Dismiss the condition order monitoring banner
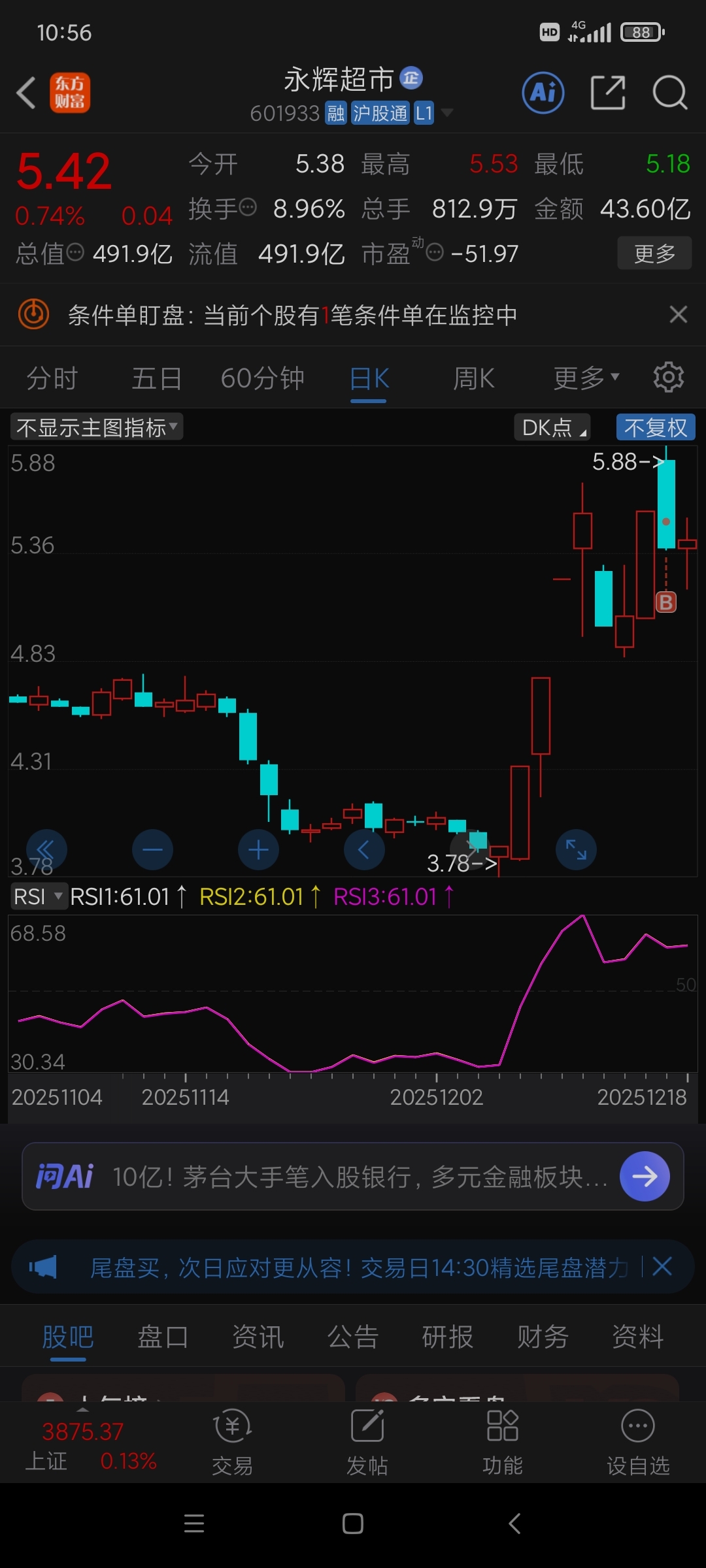Viewport: 706px width, 1568px height. (x=679, y=314)
